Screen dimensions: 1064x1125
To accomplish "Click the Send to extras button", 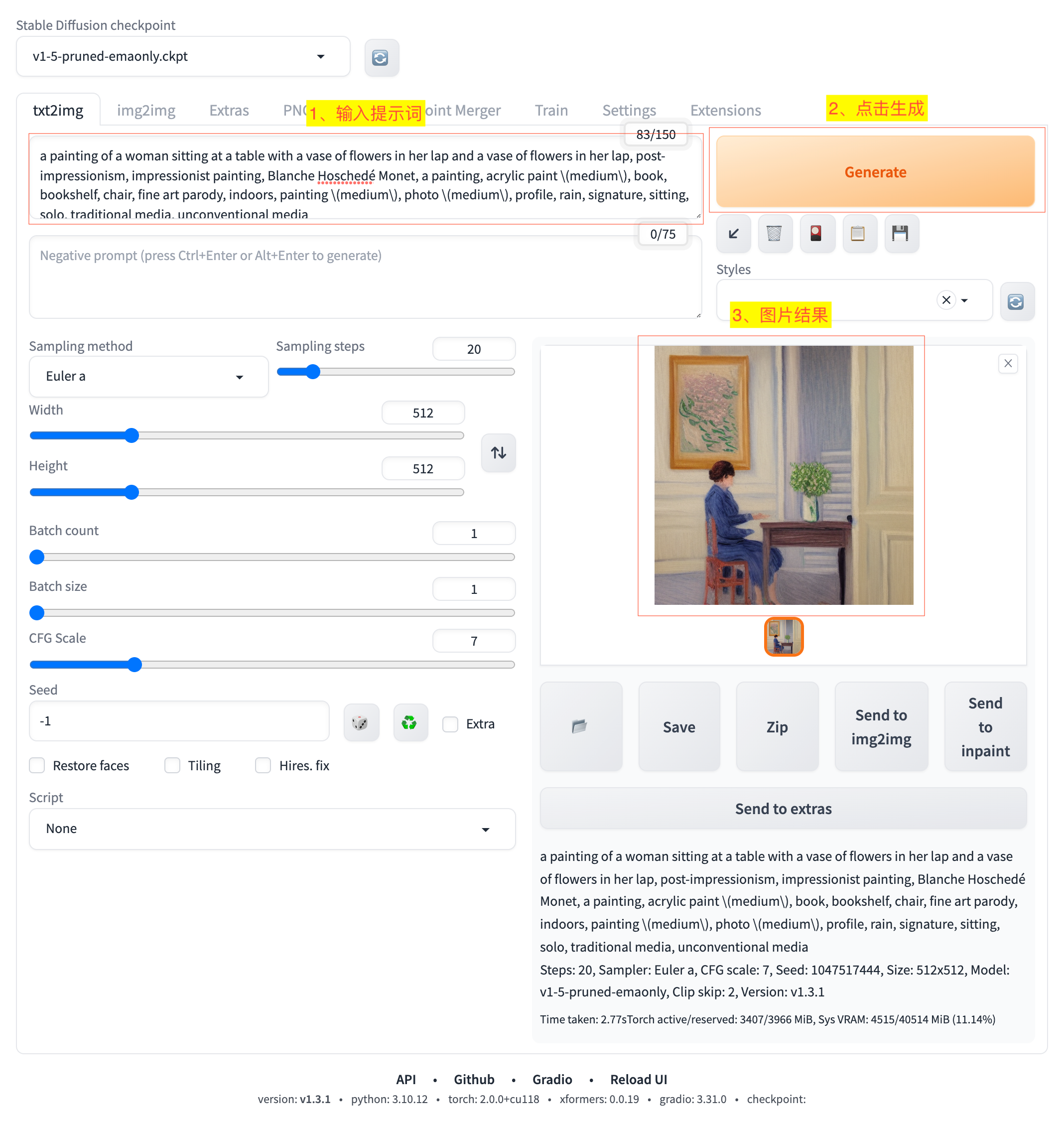I will (783, 809).
